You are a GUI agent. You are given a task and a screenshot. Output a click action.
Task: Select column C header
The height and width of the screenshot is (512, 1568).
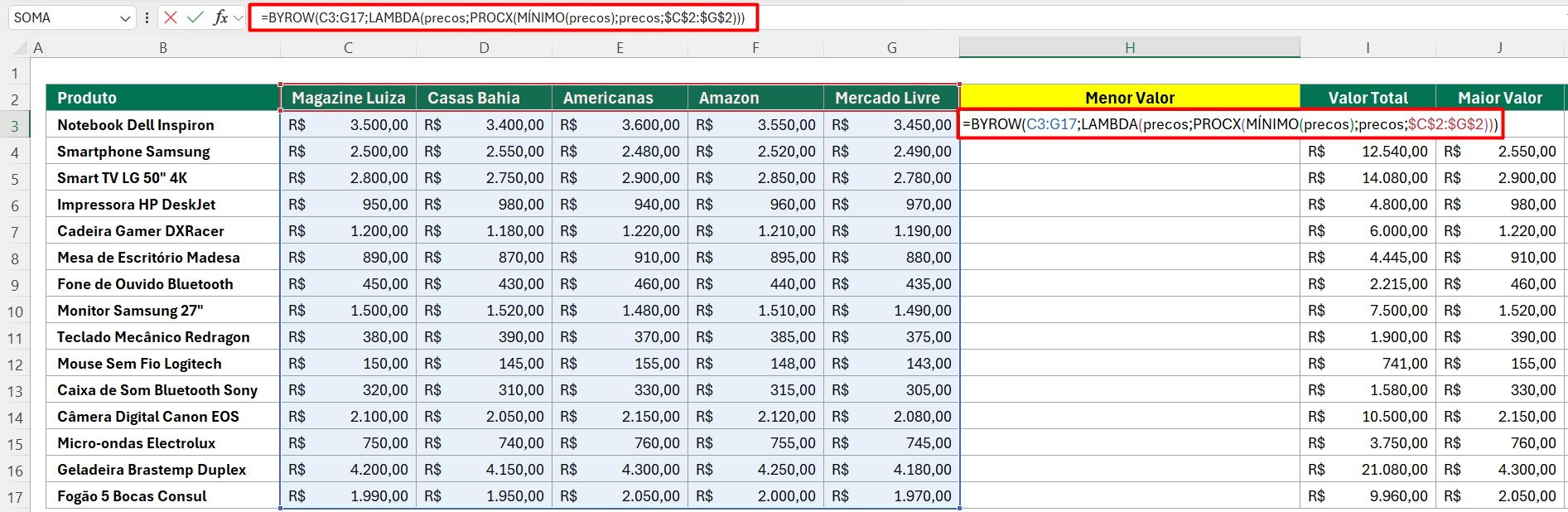click(348, 48)
